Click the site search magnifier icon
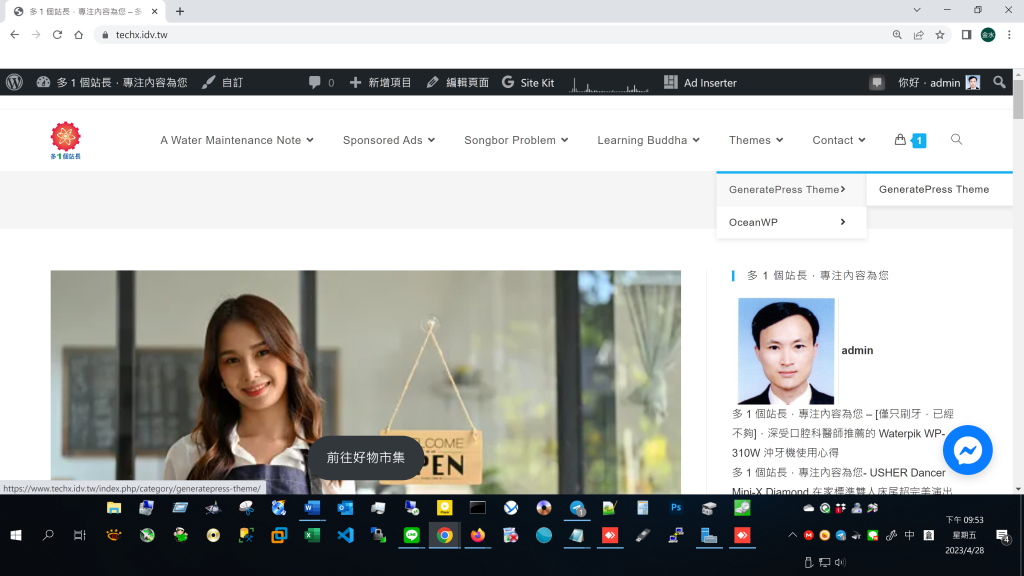Screen dimensions: 1024x576 pyautogui.click(x=956, y=140)
